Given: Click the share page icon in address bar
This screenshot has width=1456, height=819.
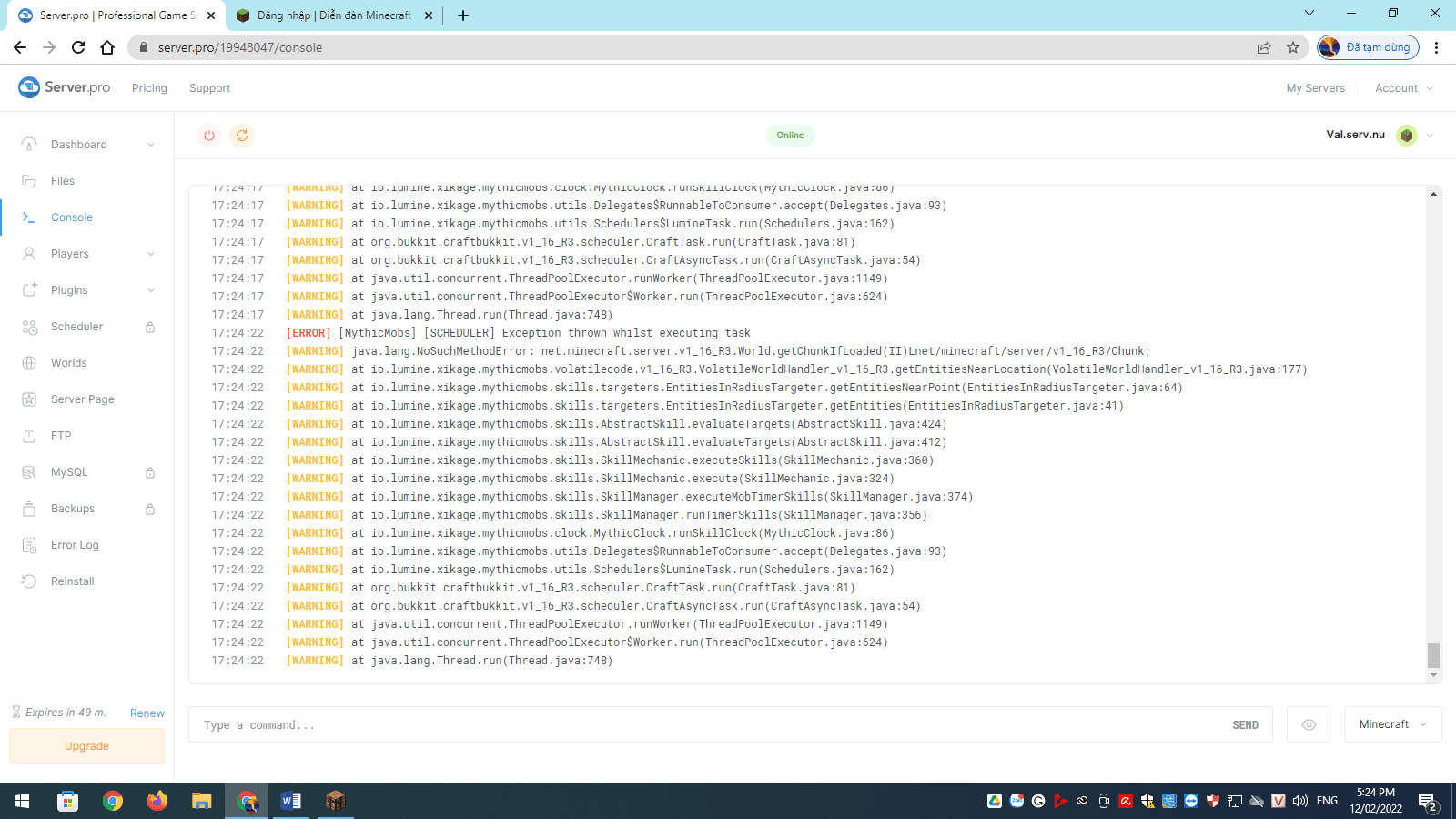Looking at the screenshot, I should pyautogui.click(x=1264, y=47).
